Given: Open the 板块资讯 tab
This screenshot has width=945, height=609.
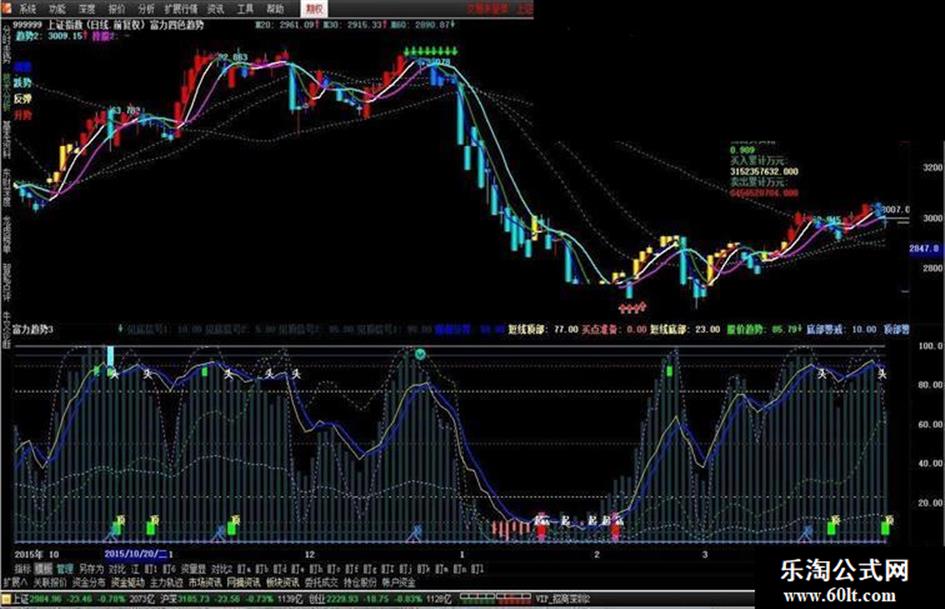Looking at the screenshot, I should point(283,583).
